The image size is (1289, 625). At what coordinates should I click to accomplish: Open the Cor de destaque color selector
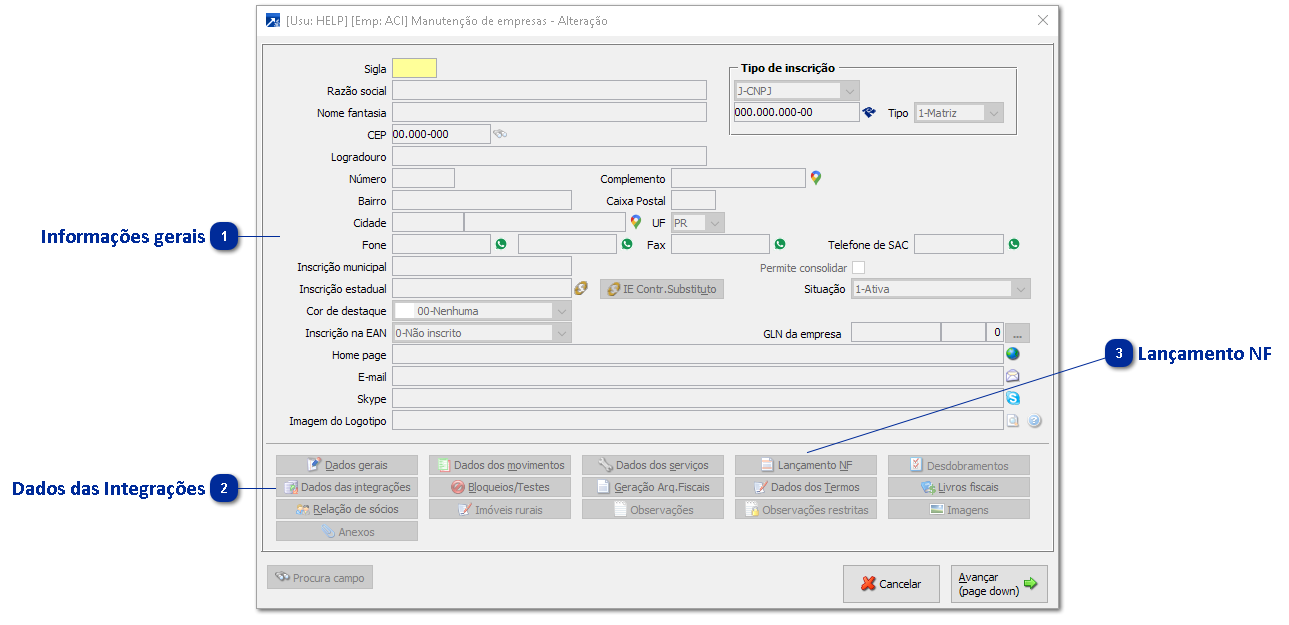pos(561,311)
